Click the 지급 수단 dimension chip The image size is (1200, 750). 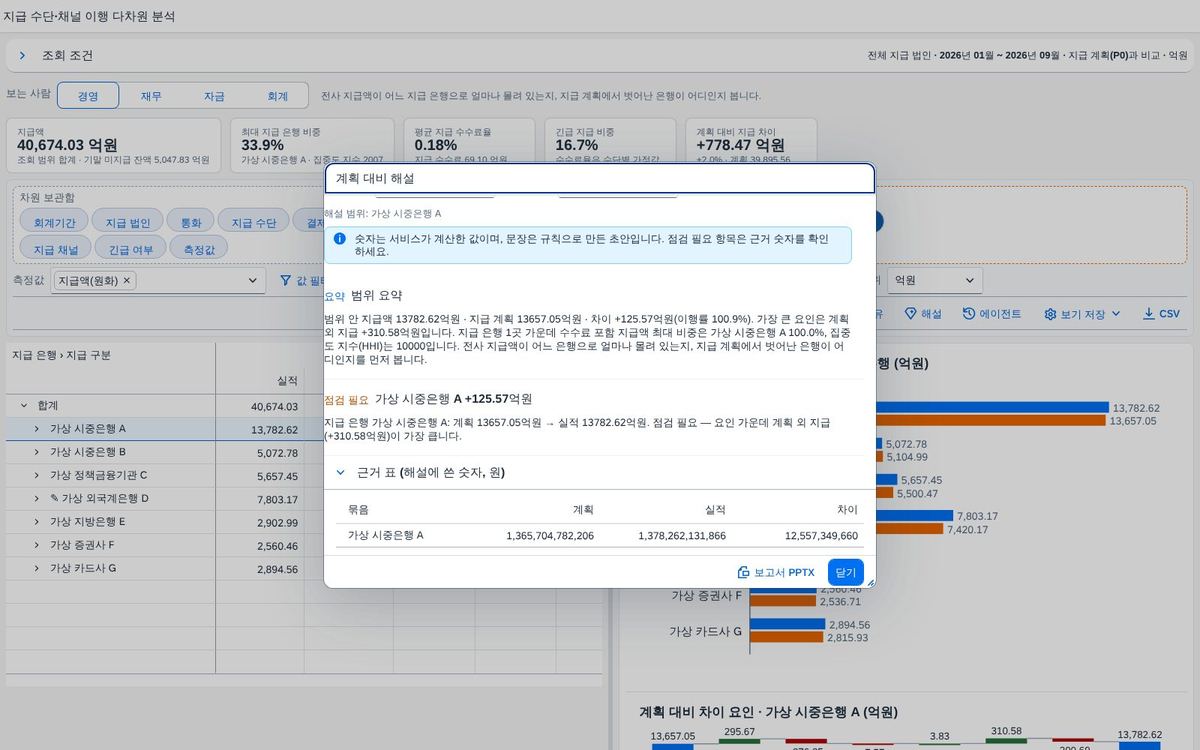point(254,222)
